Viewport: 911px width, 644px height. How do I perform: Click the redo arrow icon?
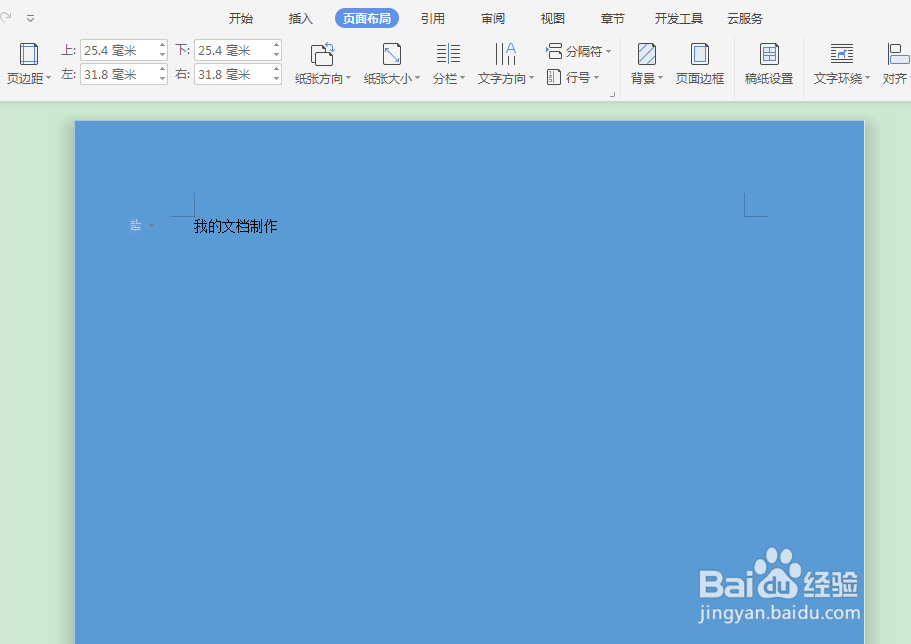(x=6, y=17)
